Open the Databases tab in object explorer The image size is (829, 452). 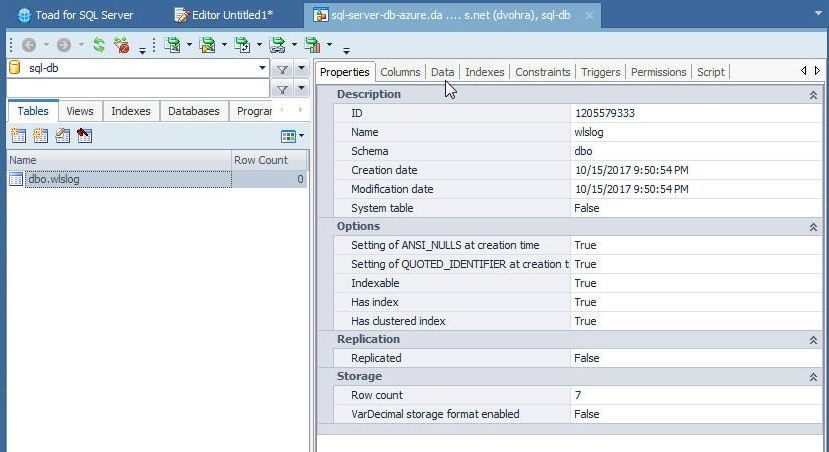tap(194, 111)
